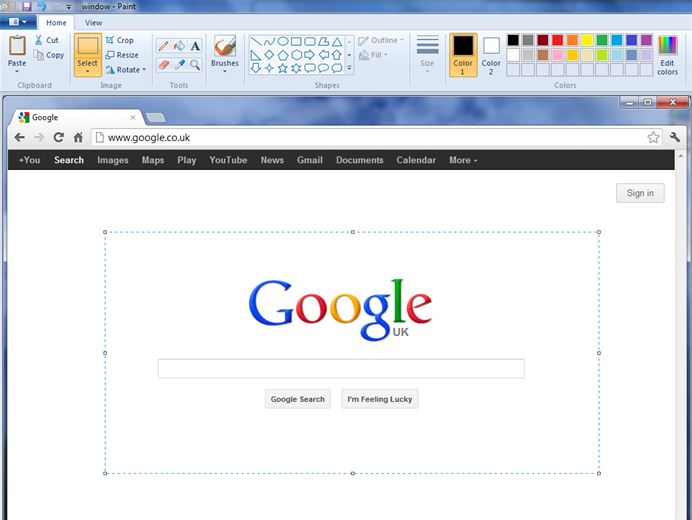Click the Resize button
Viewport: 692px width, 520px height.
pyautogui.click(x=122, y=55)
